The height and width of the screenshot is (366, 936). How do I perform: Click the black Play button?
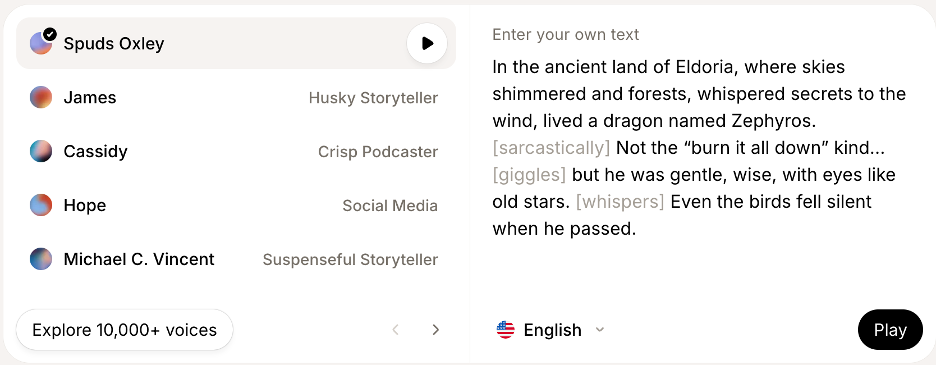tap(890, 330)
